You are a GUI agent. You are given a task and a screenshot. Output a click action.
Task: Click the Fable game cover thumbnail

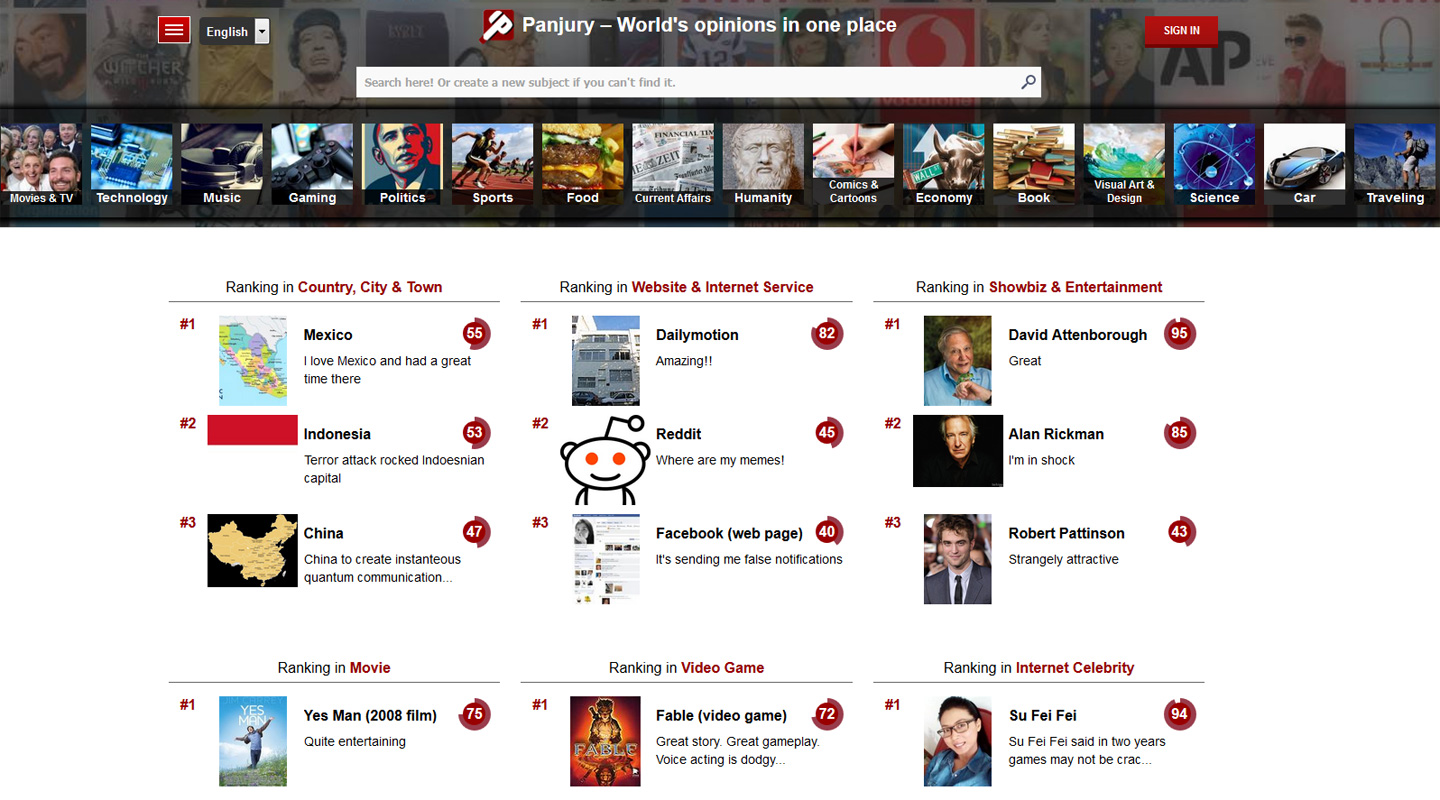pos(605,741)
